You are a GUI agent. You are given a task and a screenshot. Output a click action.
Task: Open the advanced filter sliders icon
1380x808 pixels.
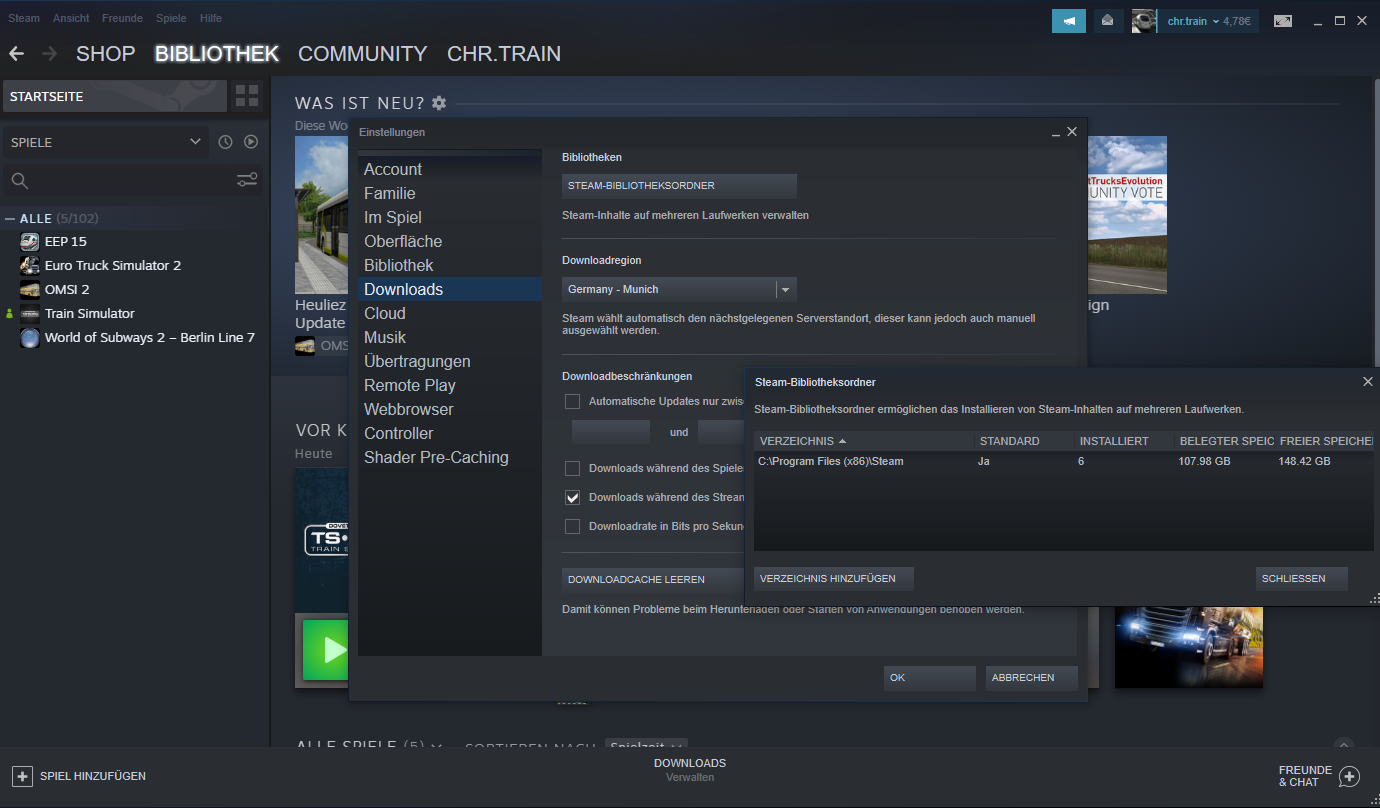[x=247, y=180]
